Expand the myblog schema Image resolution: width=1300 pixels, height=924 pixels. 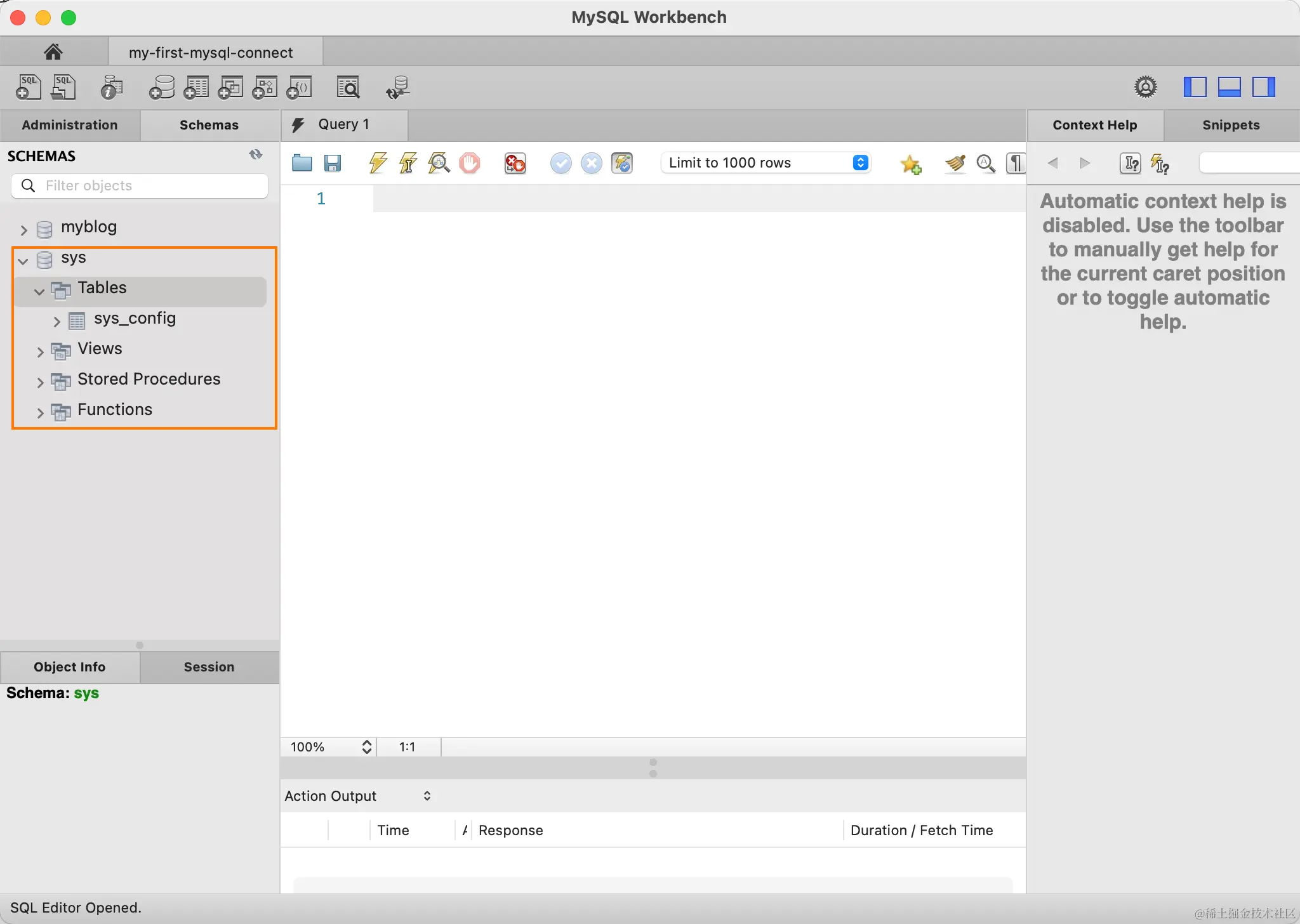coord(24,230)
